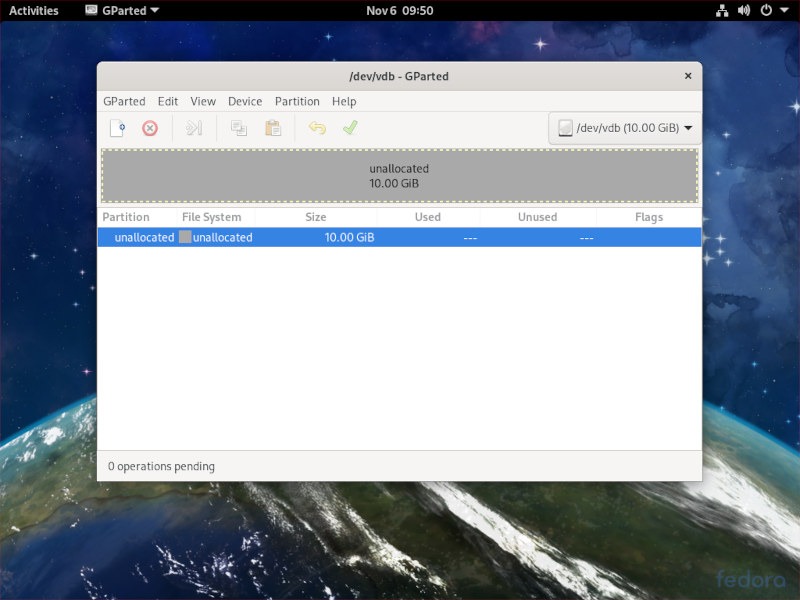Click Activities in the top bar
Image resolution: width=800 pixels, height=600 pixels.
click(35, 10)
